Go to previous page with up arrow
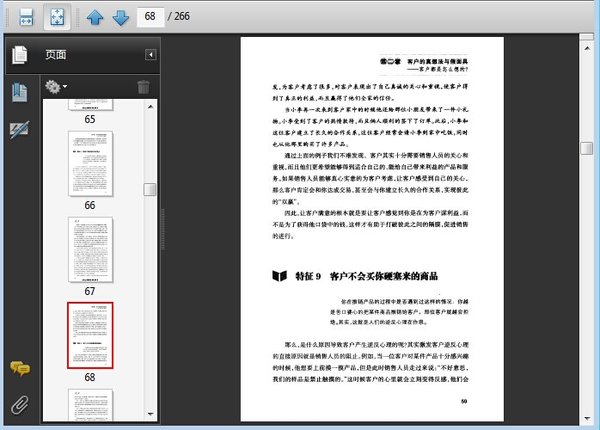Viewport: 600px width, 430px height. [95, 17]
